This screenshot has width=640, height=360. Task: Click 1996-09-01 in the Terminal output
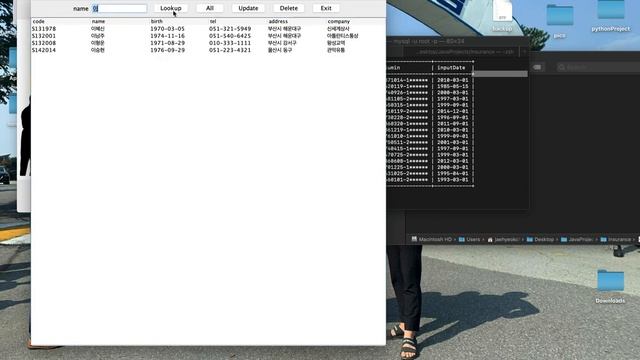(453, 118)
